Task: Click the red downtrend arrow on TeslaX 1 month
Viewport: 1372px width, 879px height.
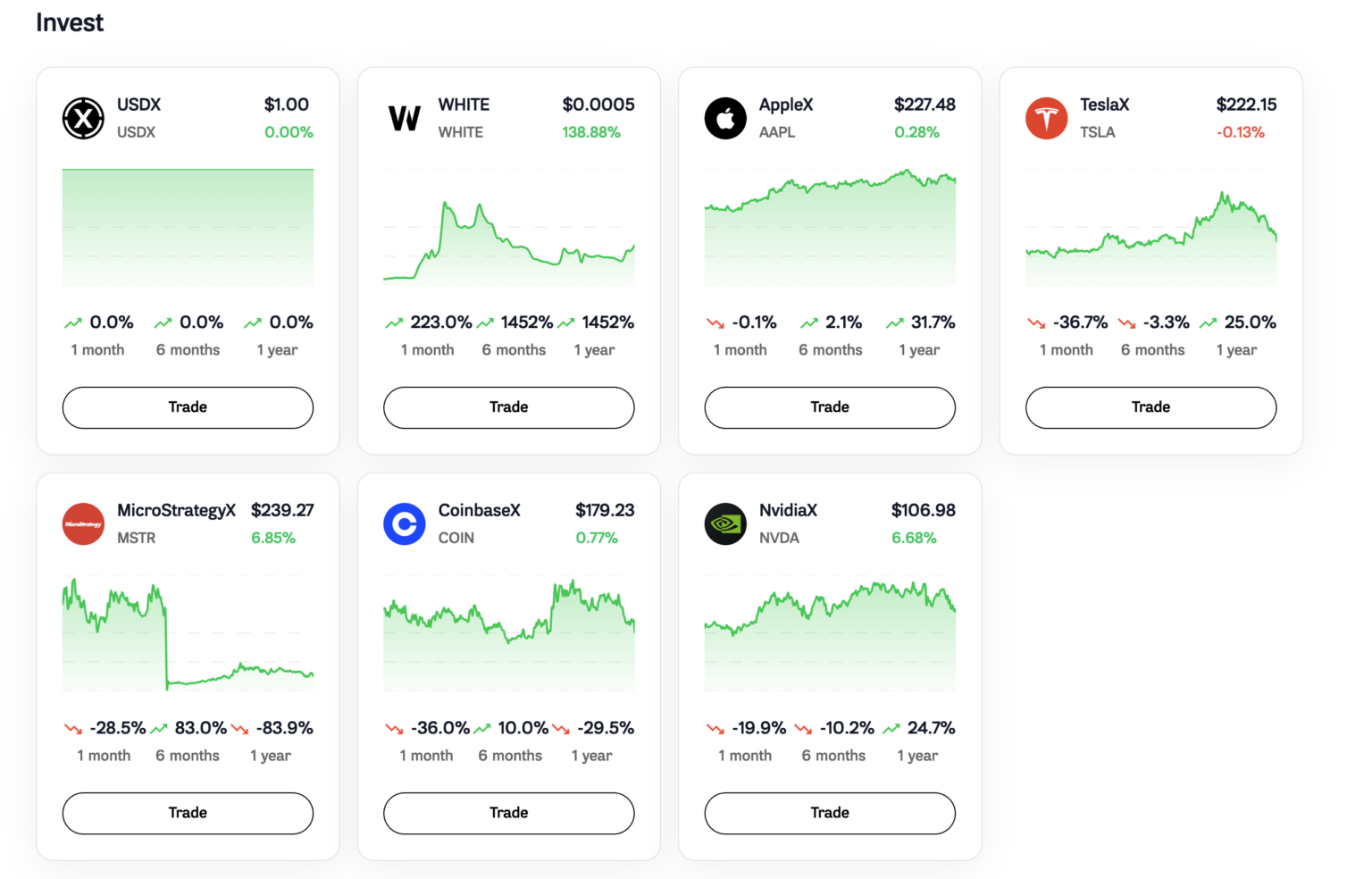Action: tap(1037, 322)
